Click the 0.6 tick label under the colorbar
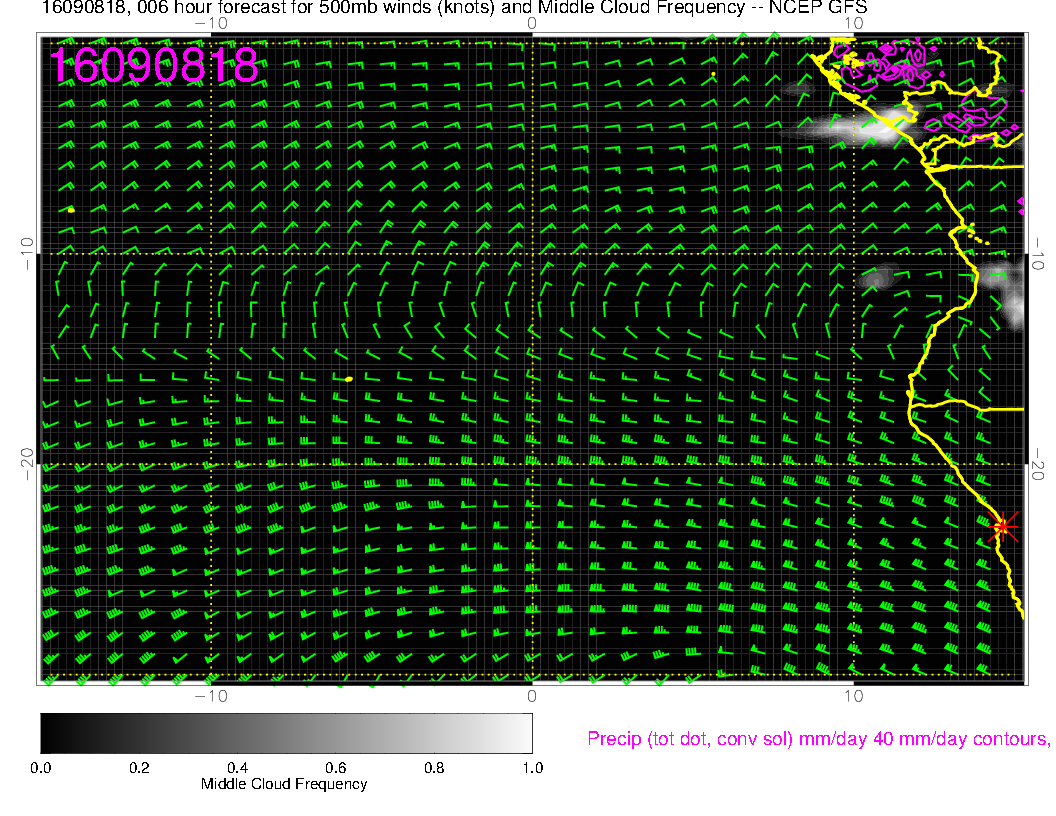The height and width of the screenshot is (816, 1056). pyautogui.click(x=335, y=768)
